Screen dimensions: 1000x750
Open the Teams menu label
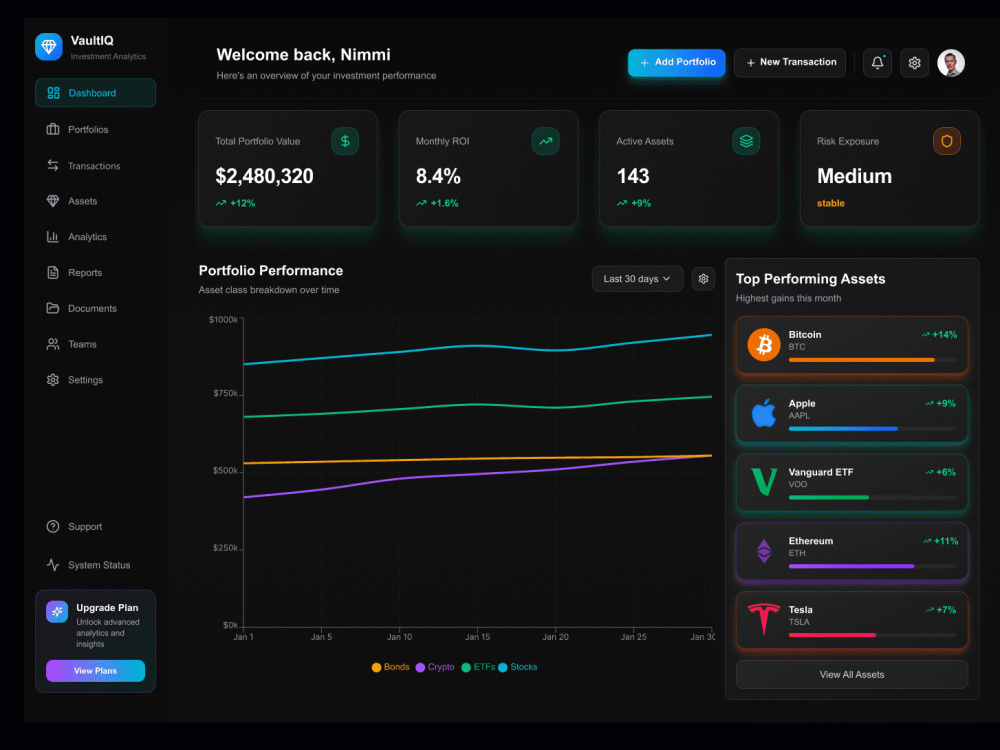pyautogui.click(x=82, y=344)
